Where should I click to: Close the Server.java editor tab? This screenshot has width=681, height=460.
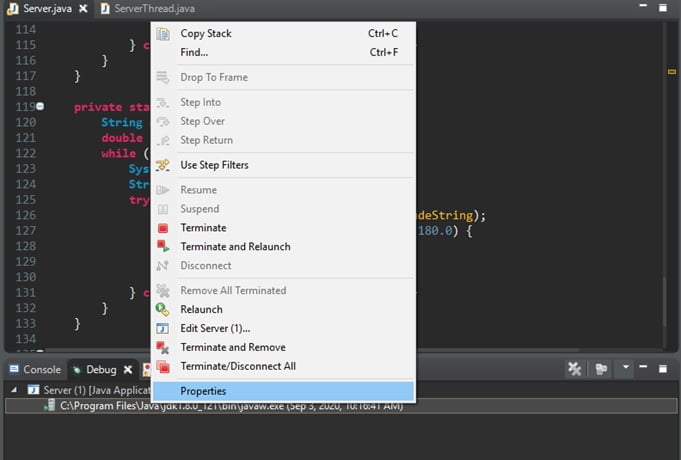83,8
